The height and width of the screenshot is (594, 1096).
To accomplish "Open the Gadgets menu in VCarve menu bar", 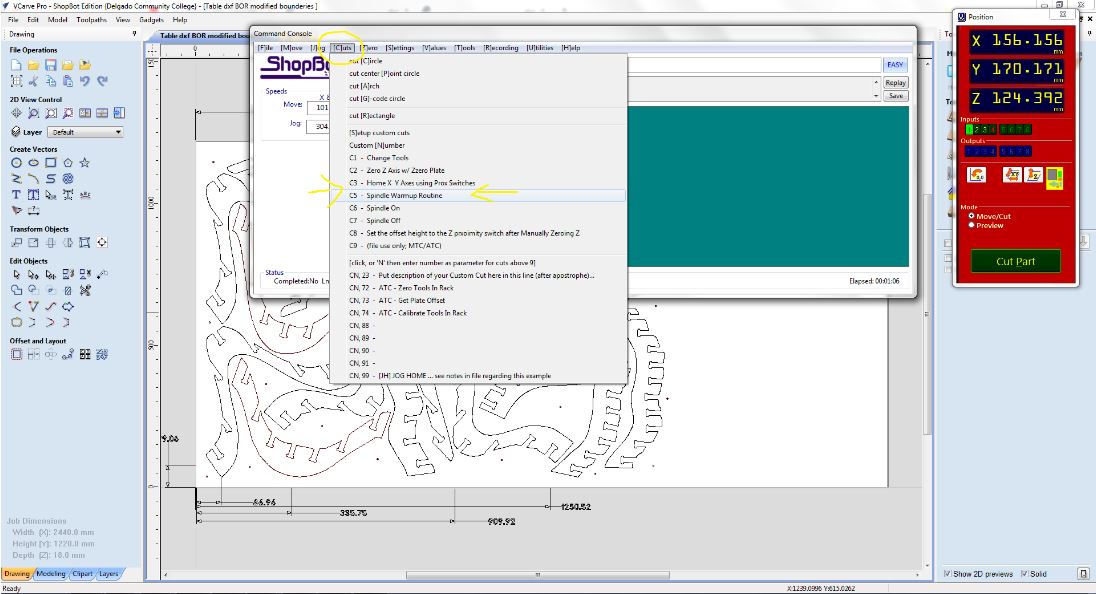I will coord(152,20).
